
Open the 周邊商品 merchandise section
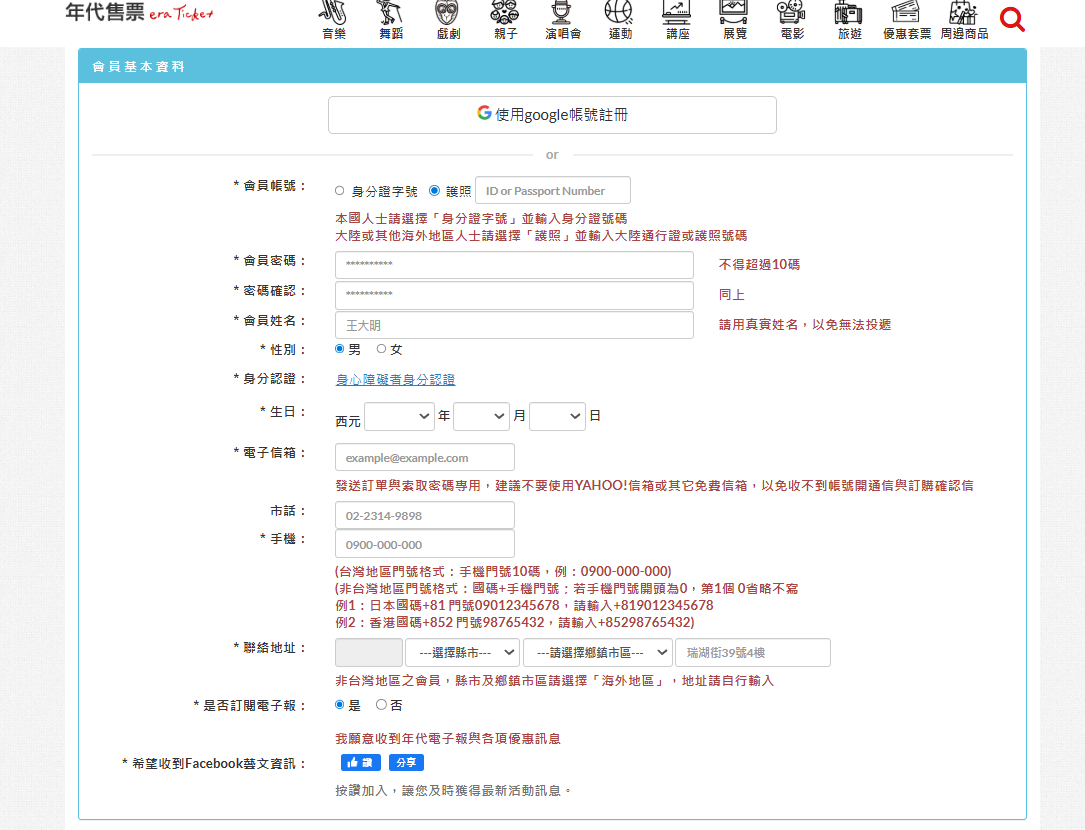(x=963, y=18)
